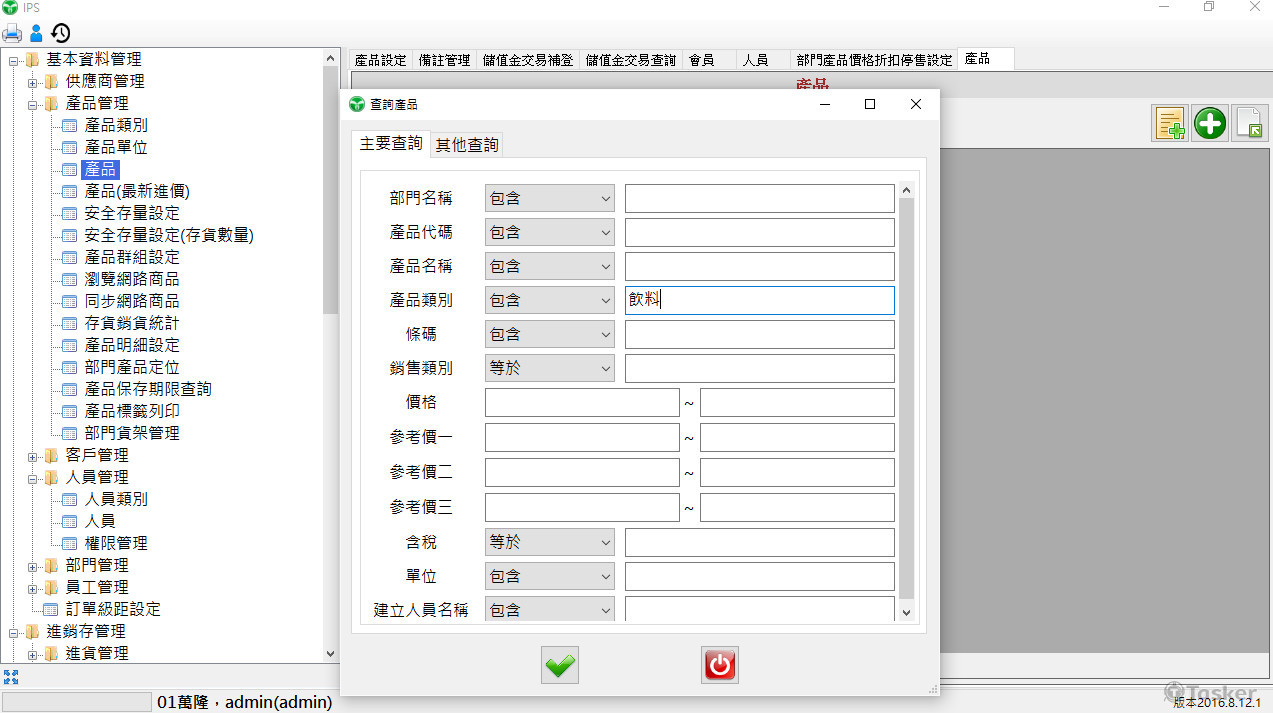Viewport: 1273px width, 713px height.
Task: Click the new-note icon with a green plus
Action: click(x=1170, y=124)
